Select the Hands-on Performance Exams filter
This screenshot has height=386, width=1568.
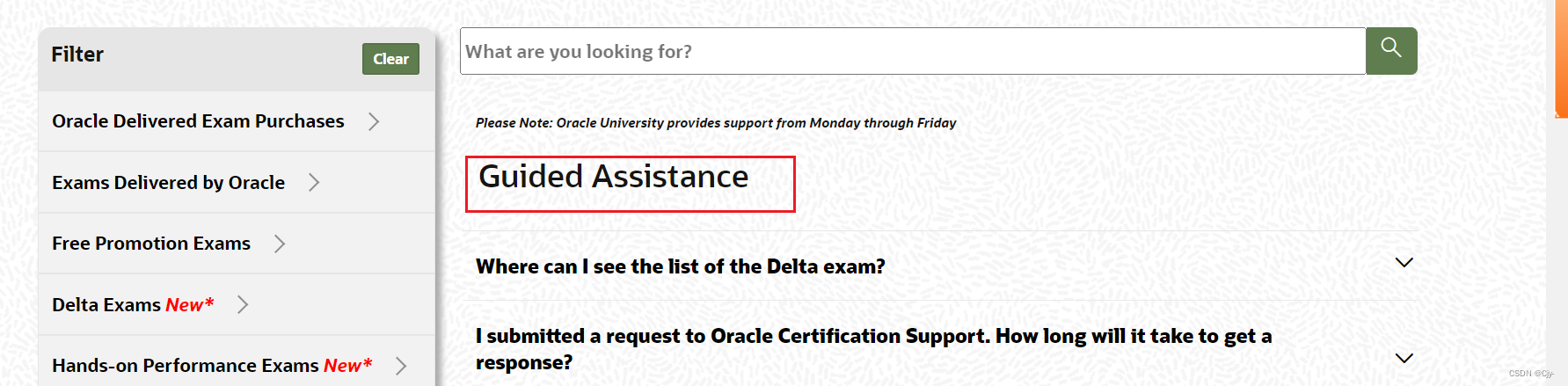212,366
